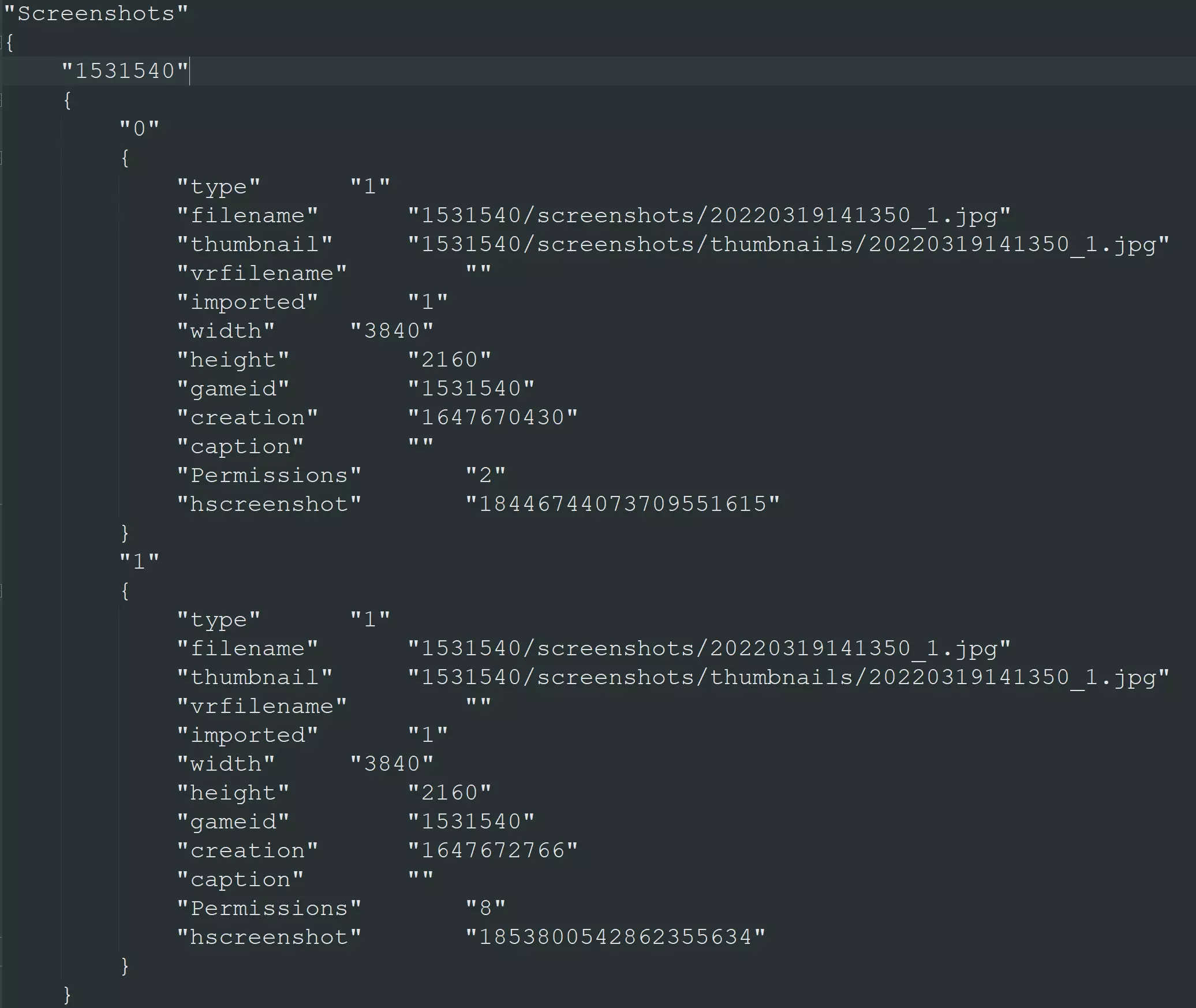Click the second entry's filename path
Image resolution: width=1196 pixels, height=1008 pixels.
709,648
